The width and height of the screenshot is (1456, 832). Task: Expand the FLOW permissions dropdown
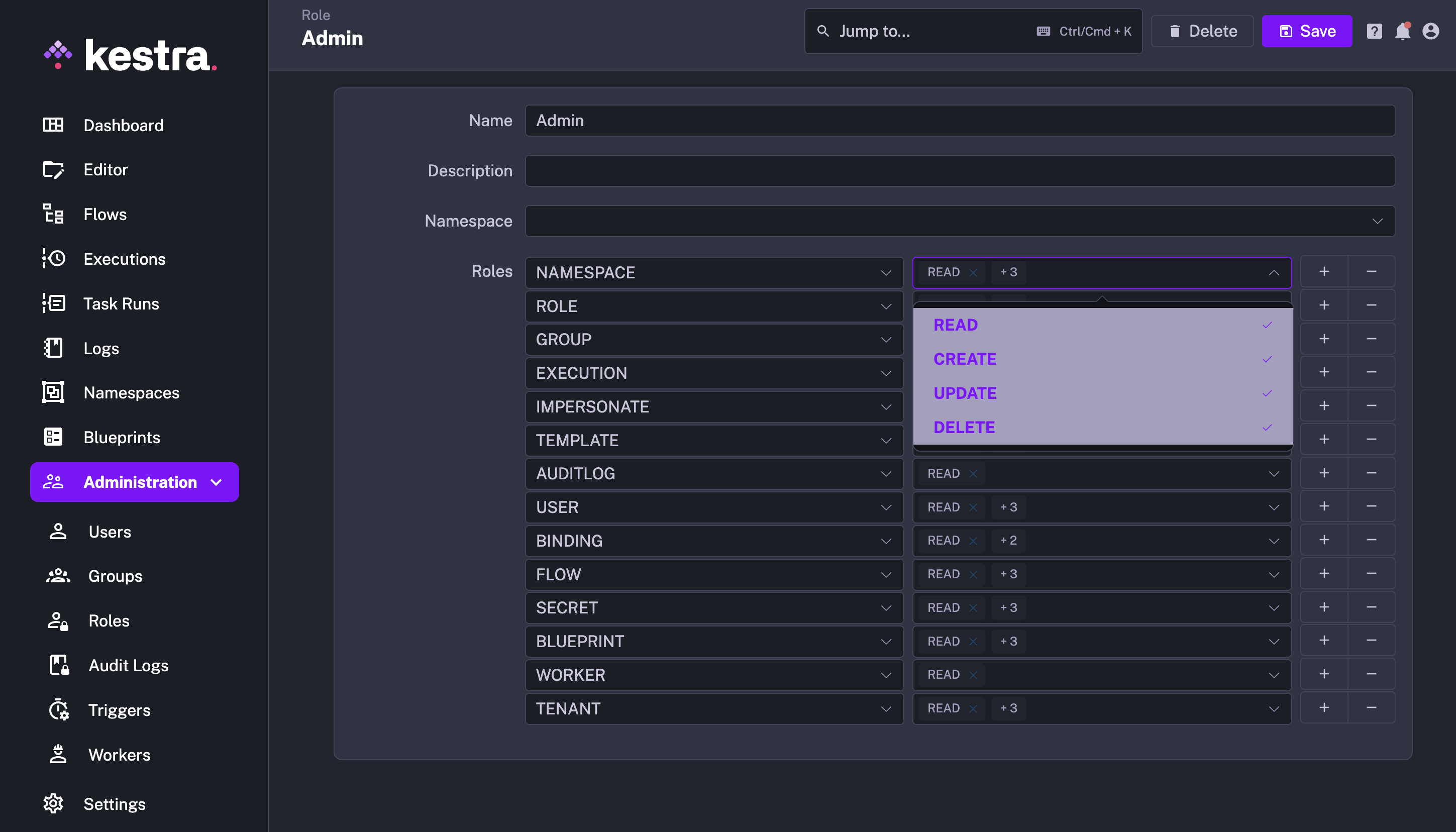1273,574
